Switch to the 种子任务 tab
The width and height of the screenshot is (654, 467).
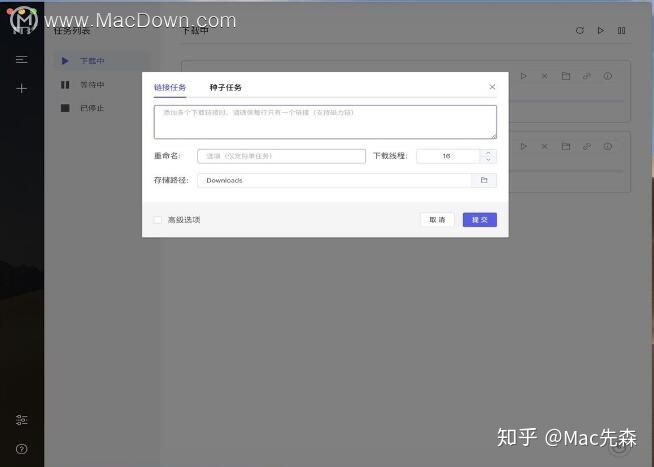[x=226, y=87]
